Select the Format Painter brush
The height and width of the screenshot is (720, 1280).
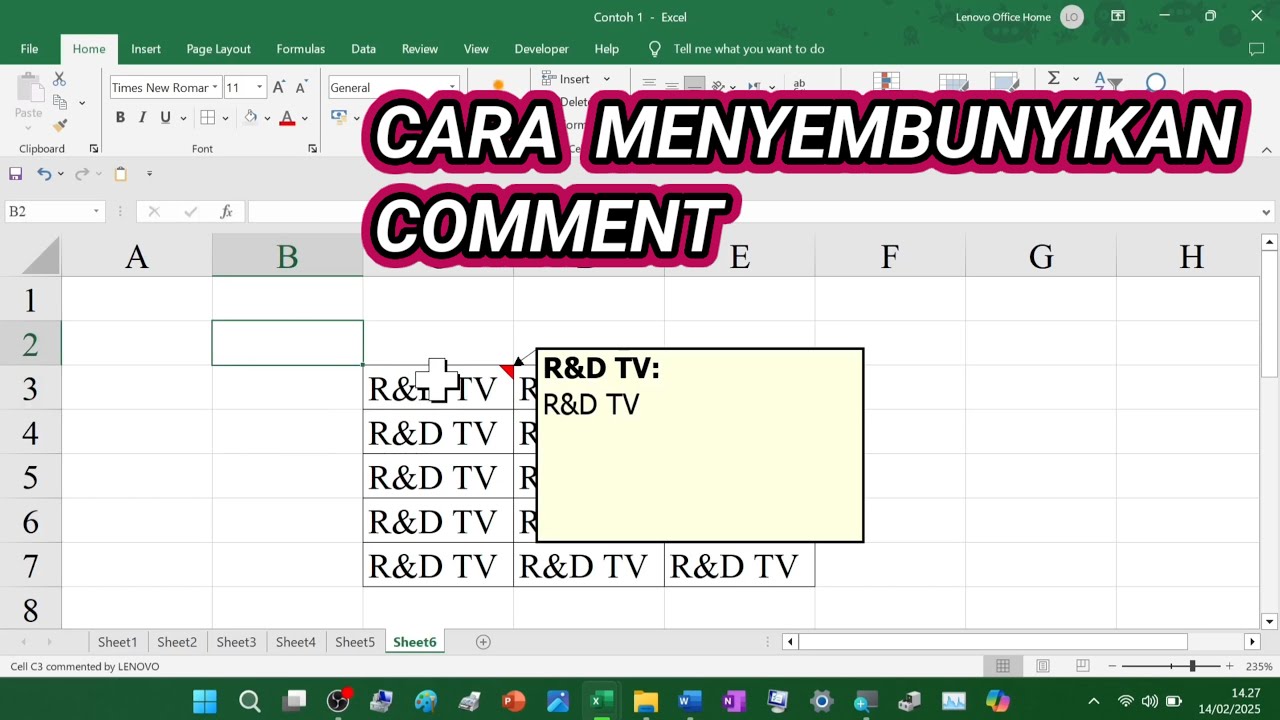coord(60,125)
